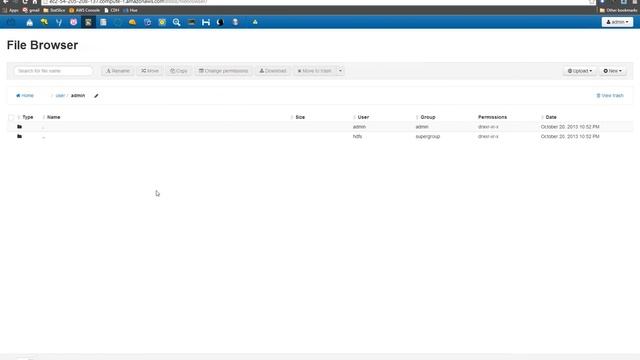Open the New dropdown

click(x=613, y=71)
